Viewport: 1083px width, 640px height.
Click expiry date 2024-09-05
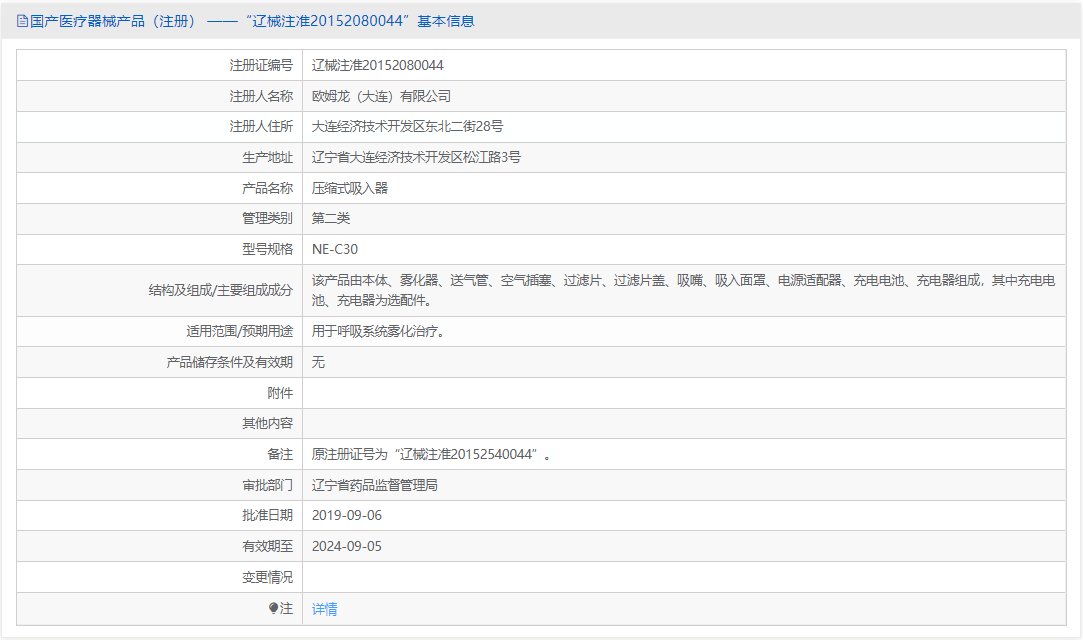tap(347, 546)
